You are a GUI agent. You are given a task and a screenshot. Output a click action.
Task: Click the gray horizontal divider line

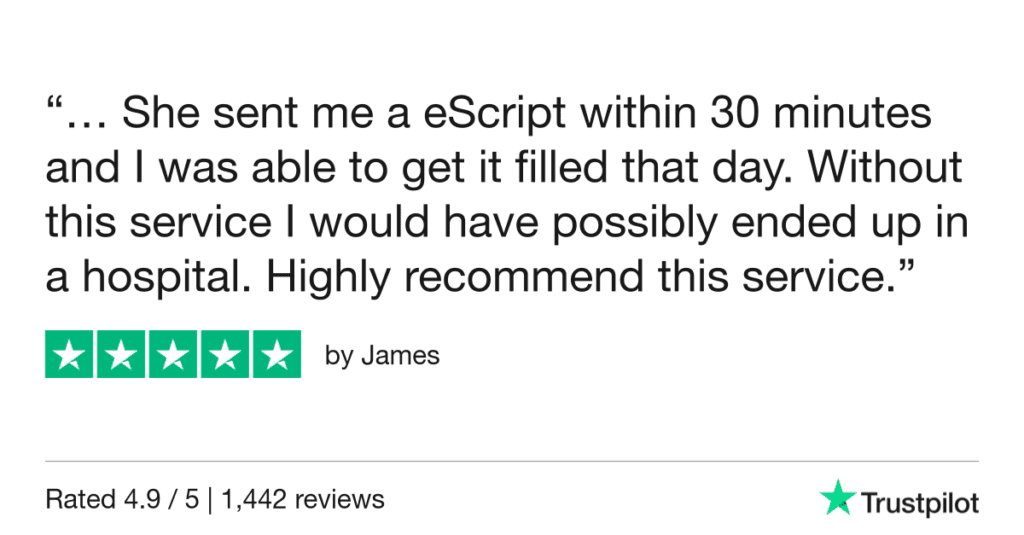pos(512,462)
